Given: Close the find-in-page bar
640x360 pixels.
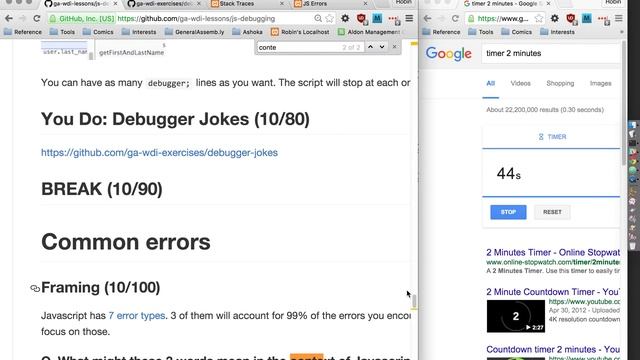Looking at the screenshot, I should point(394,47).
